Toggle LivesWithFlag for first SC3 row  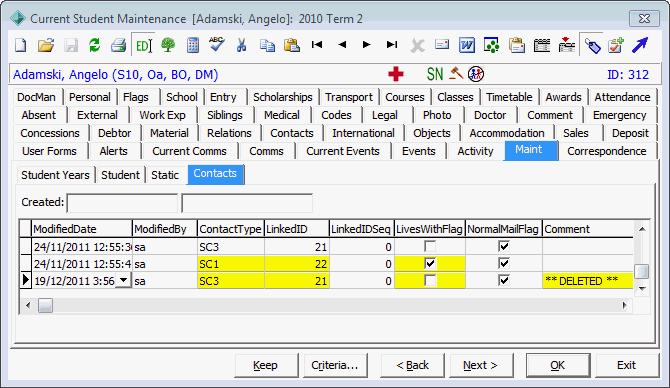tap(430, 246)
